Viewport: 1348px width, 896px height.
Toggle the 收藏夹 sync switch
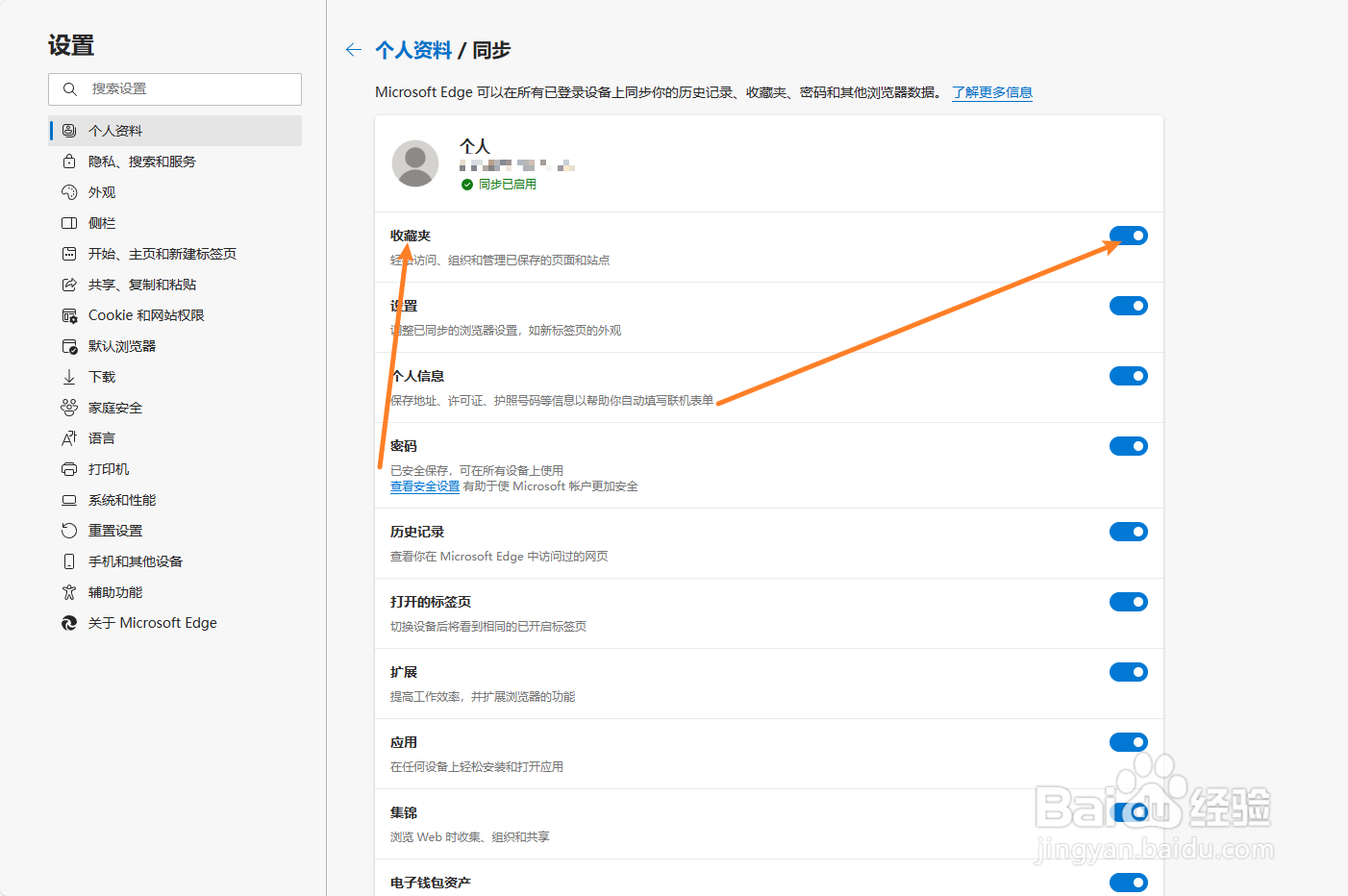tap(1129, 236)
